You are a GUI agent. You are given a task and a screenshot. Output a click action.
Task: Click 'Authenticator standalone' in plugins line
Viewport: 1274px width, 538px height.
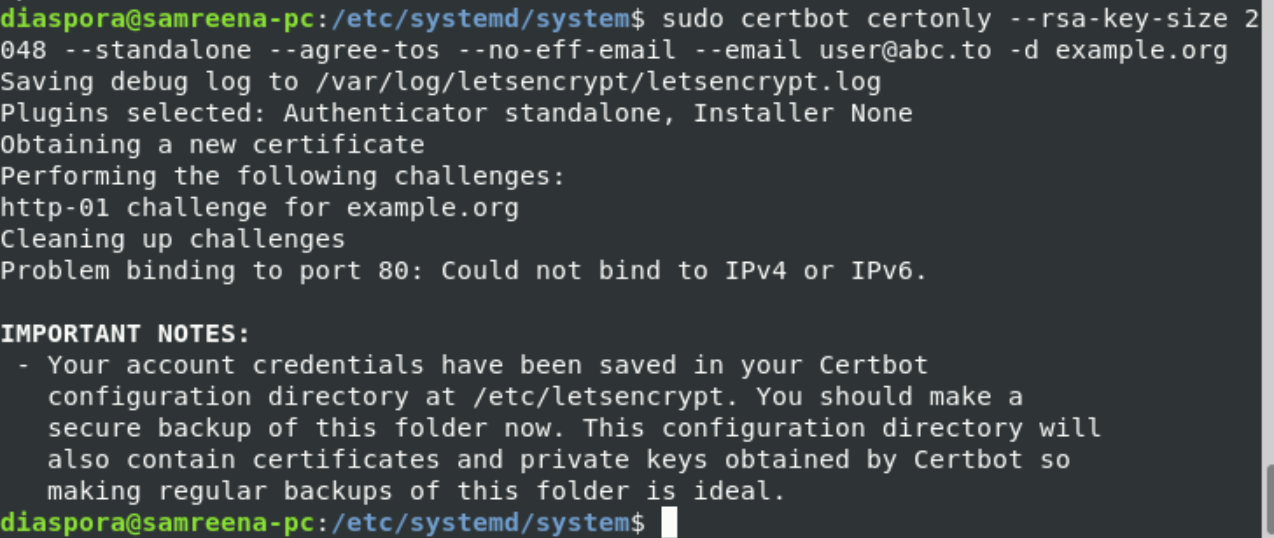[x=473, y=113]
